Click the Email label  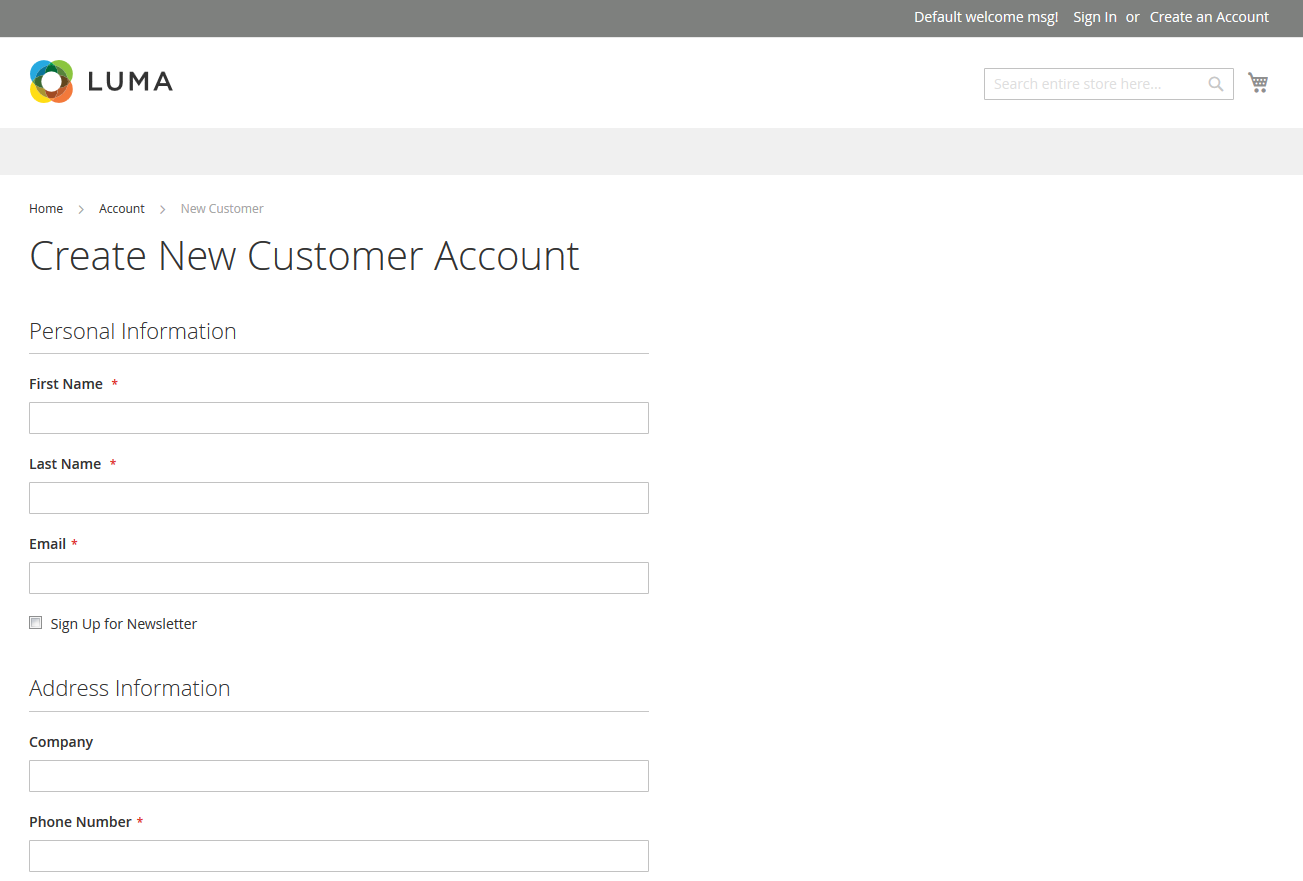[x=47, y=544]
